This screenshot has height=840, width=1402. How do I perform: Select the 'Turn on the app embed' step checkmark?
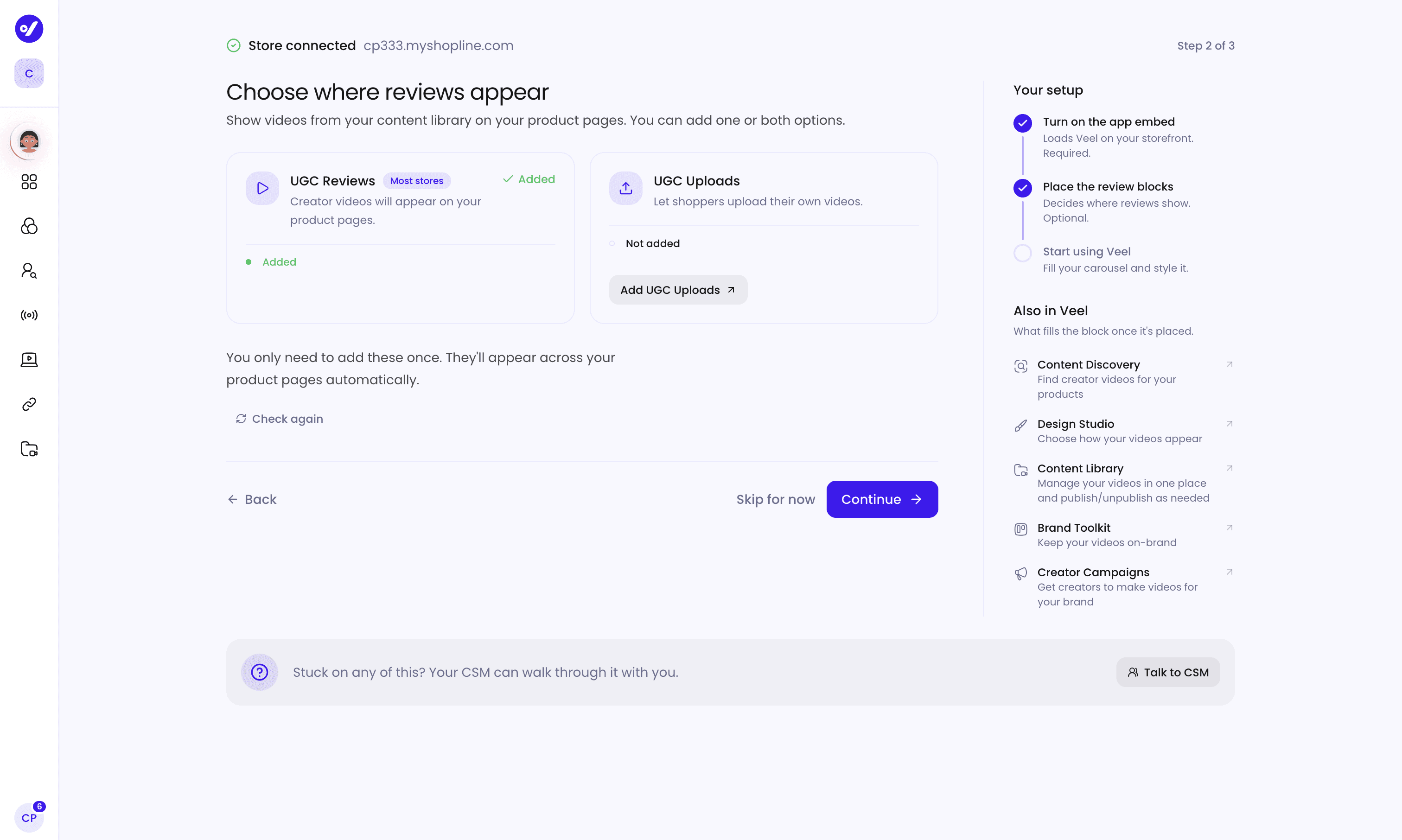coord(1022,123)
